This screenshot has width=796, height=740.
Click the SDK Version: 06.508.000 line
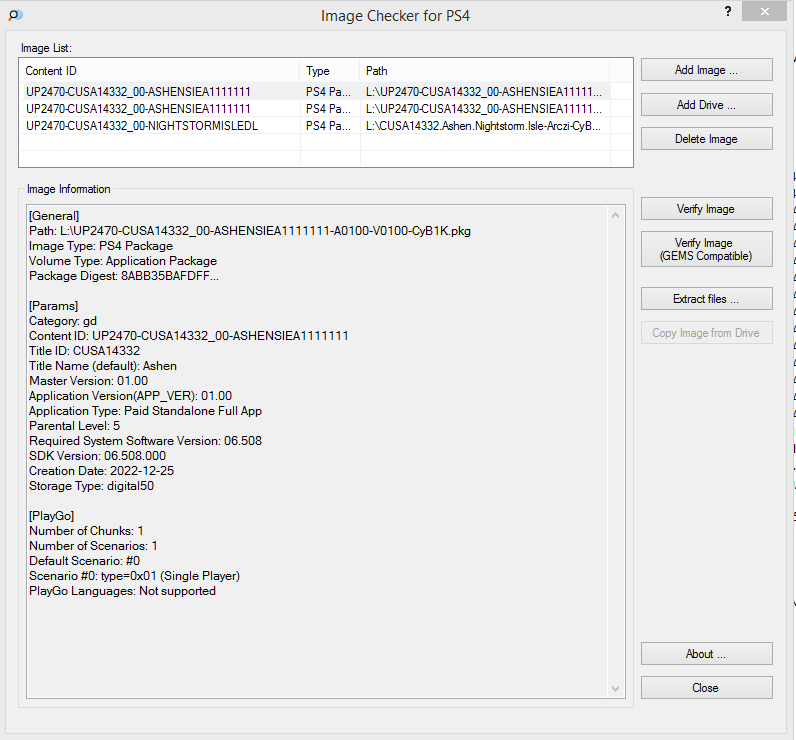coord(97,456)
